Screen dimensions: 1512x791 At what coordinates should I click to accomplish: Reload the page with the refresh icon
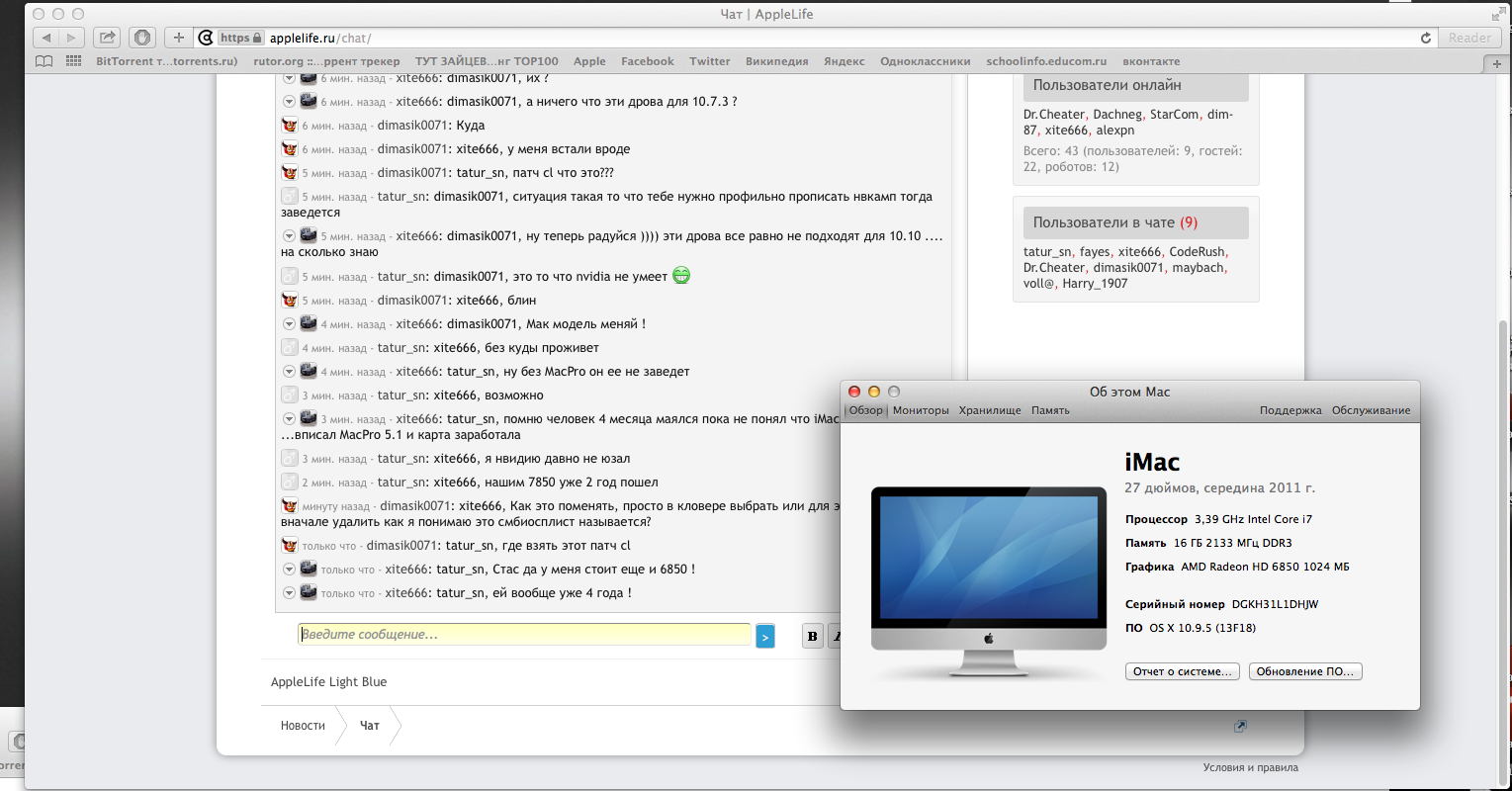pos(1425,38)
